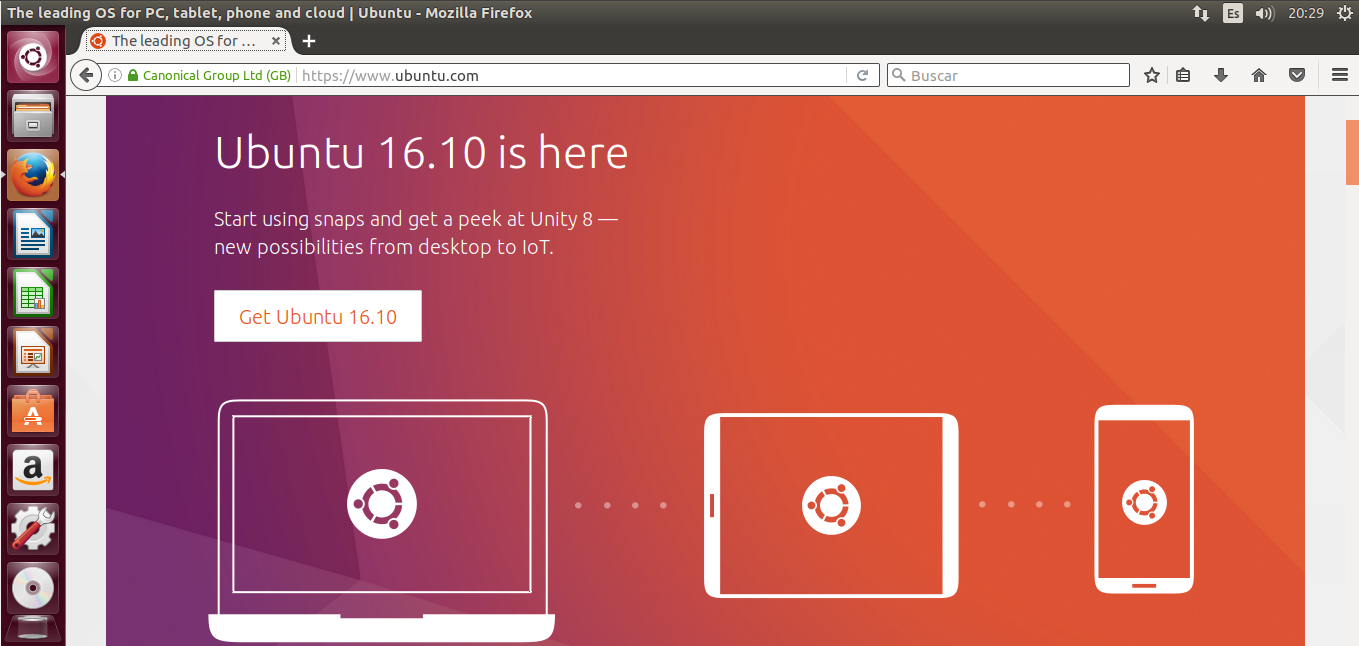Click the Get Ubuntu 16.10 button
This screenshot has height=646, width=1359.
point(317,315)
